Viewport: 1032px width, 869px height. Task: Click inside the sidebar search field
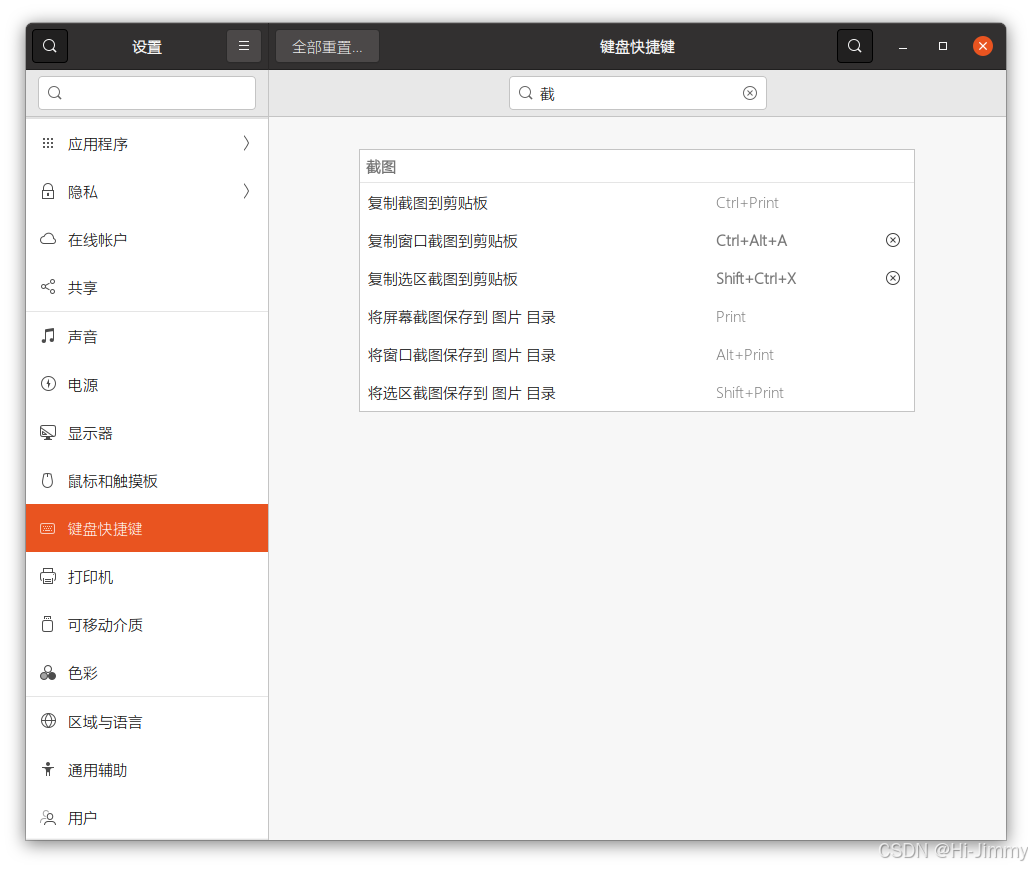coord(146,92)
